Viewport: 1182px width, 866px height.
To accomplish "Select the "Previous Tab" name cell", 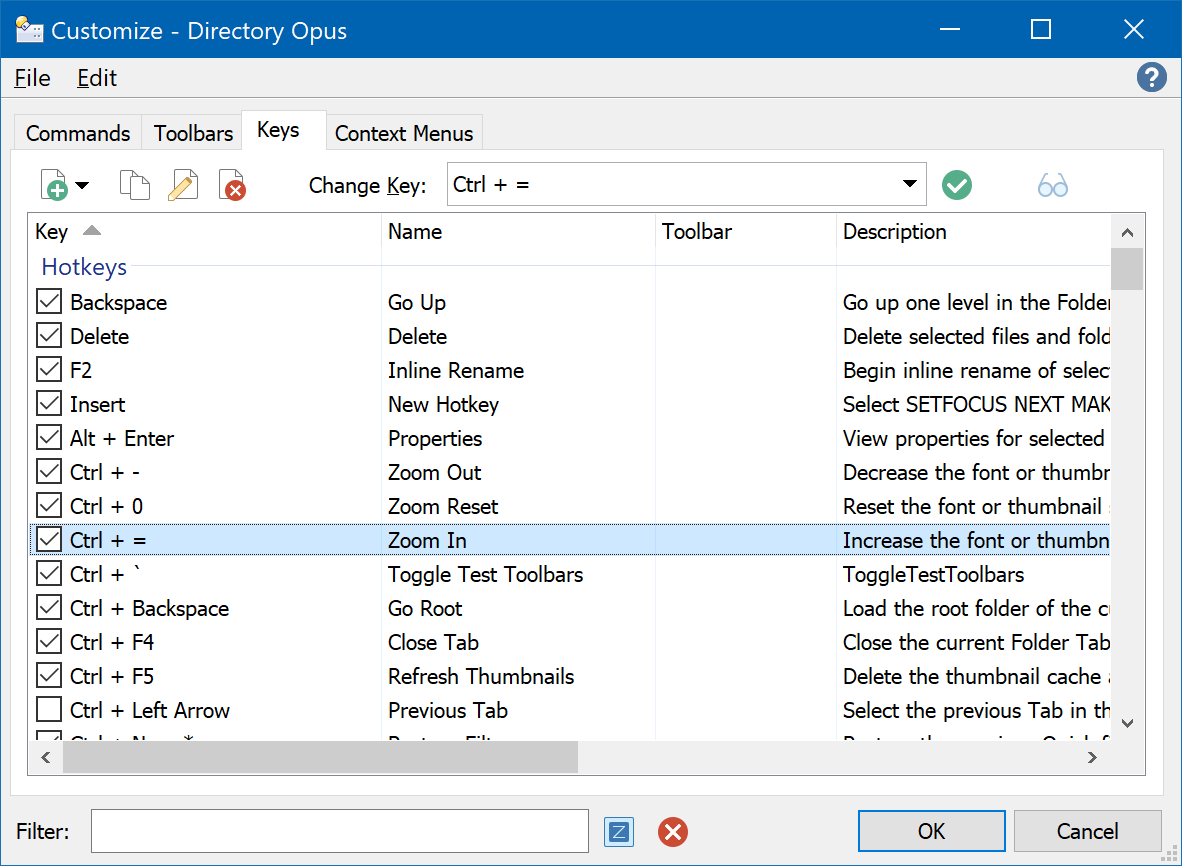I will (x=448, y=710).
